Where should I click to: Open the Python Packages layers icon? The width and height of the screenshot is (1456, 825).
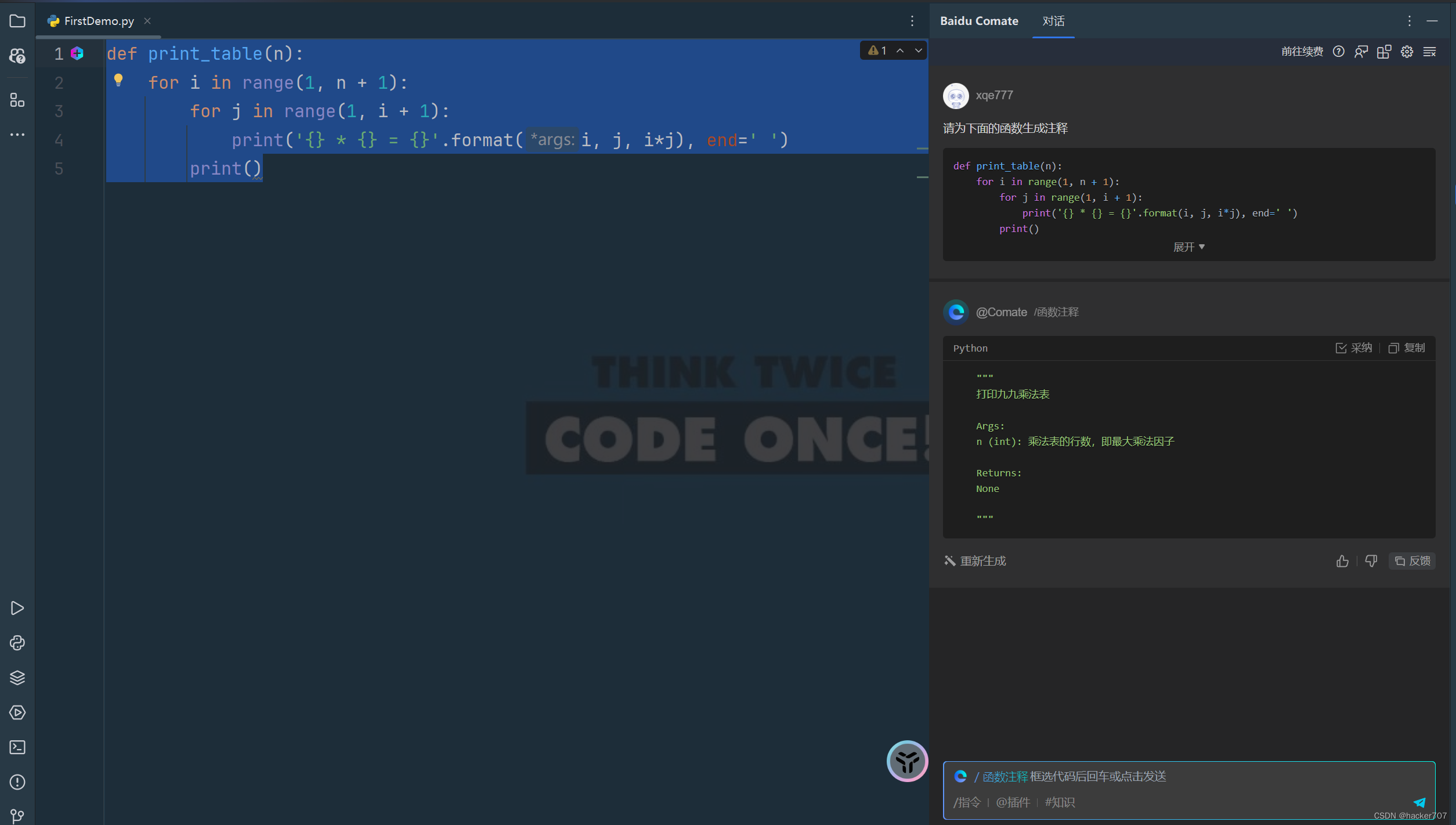(x=17, y=678)
